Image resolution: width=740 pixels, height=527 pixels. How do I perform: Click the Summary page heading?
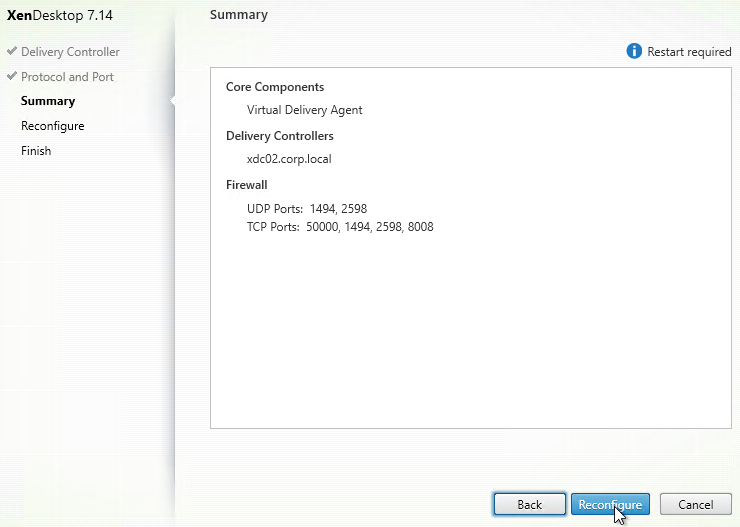coord(239,15)
